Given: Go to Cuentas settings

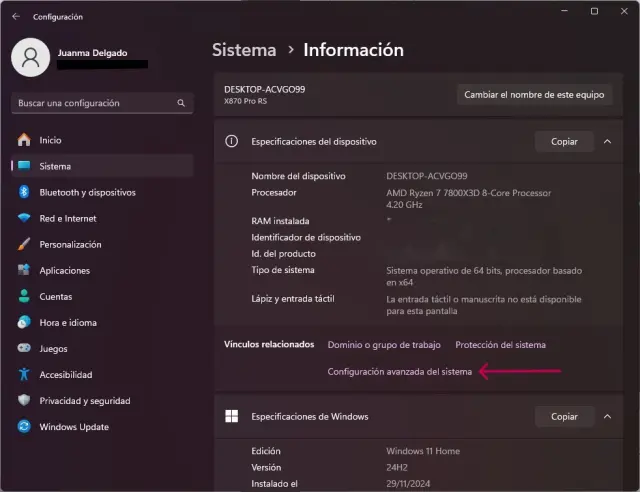Looking at the screenshot, I should 56,296.
